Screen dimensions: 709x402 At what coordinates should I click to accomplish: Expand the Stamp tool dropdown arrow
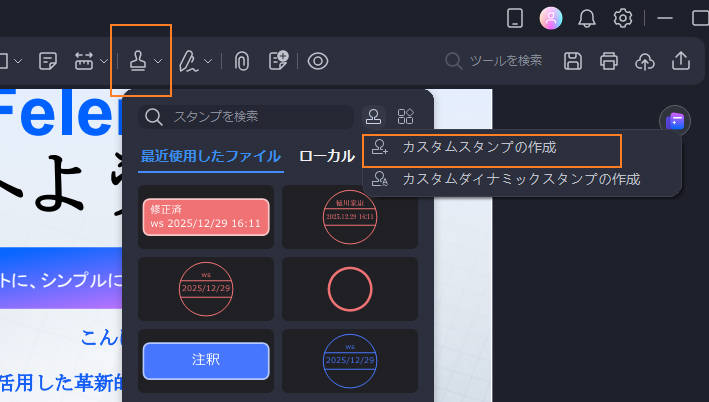pyautogui.click(x=158, y=61)
